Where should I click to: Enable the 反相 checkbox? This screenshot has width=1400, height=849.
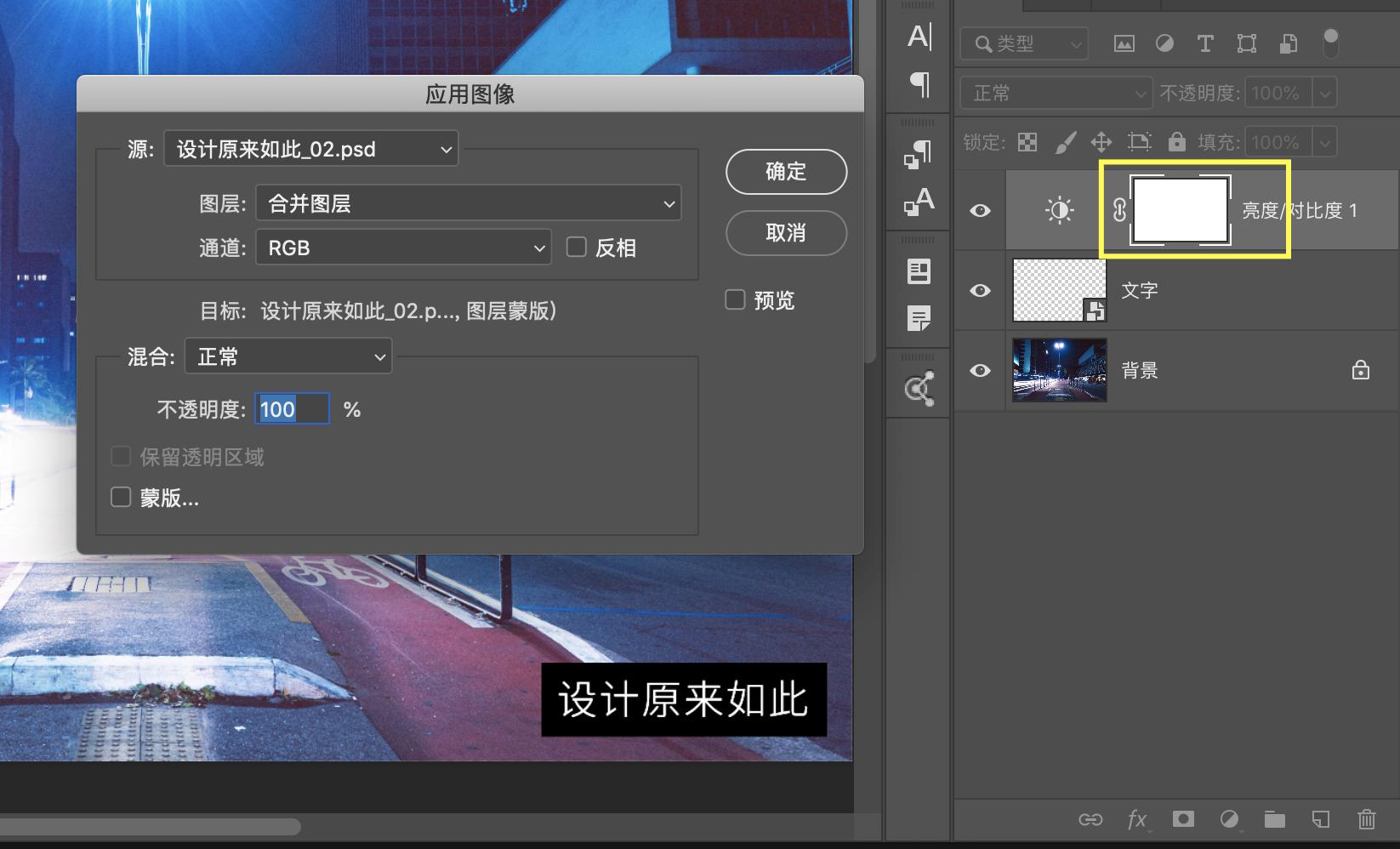[x=577, y=247]
